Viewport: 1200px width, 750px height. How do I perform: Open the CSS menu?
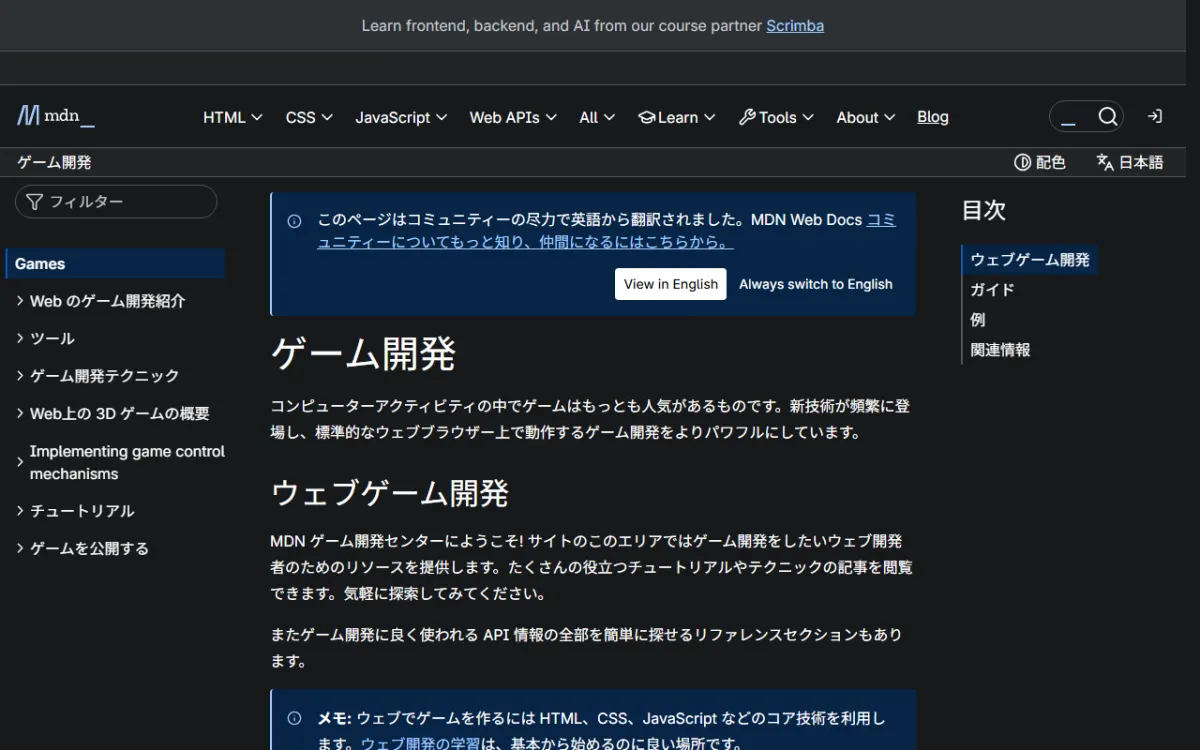(309, 117)
